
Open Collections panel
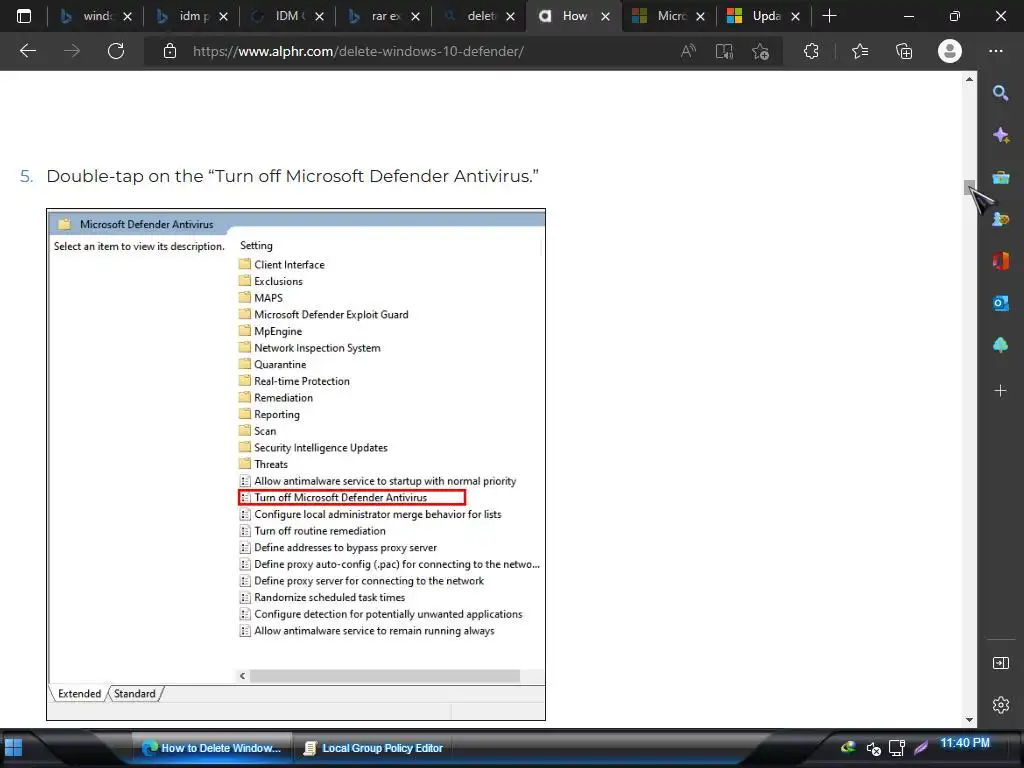[904, 51]
